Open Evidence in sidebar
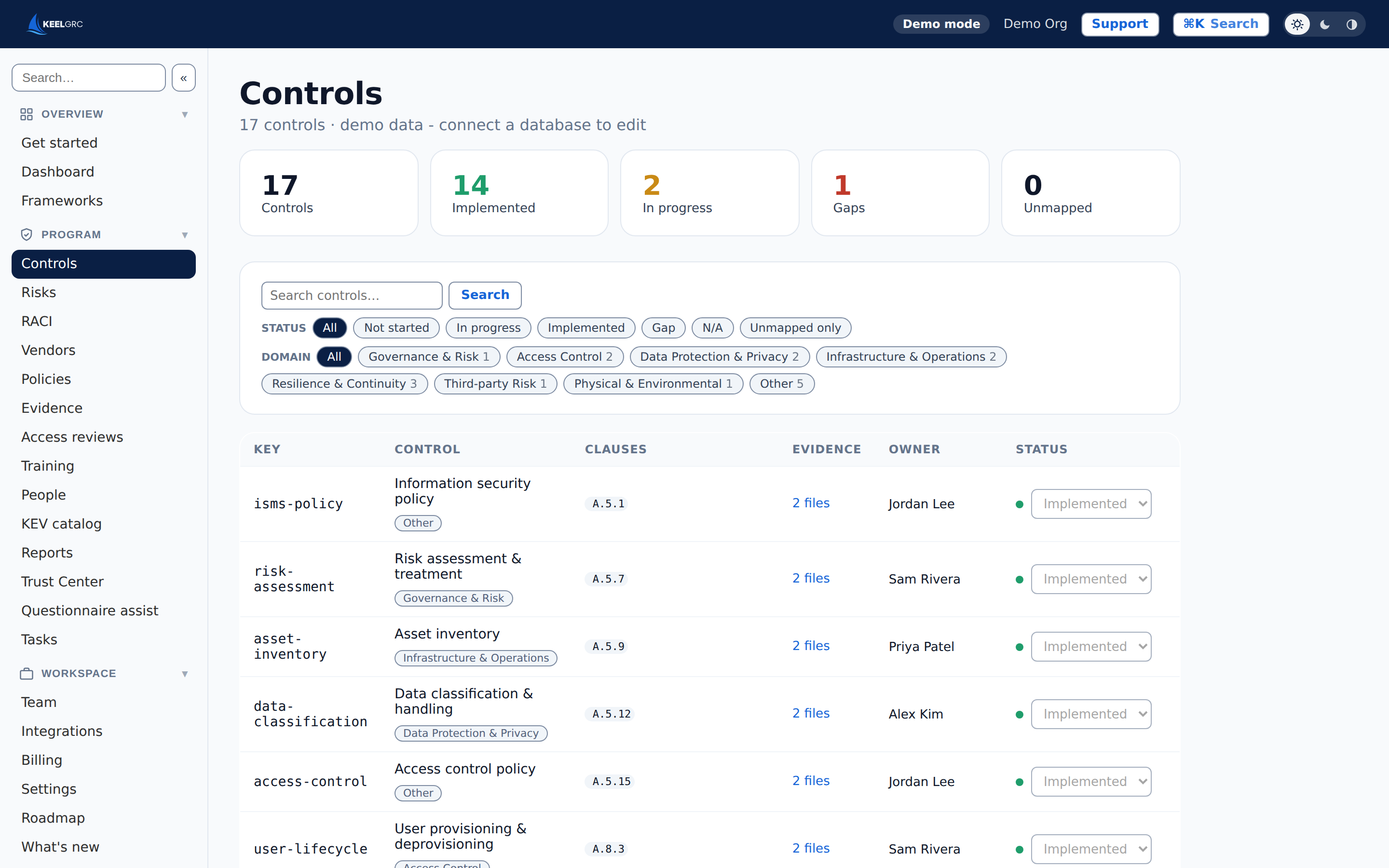Viewport: 1389px width, 868px height. point(103,408)
